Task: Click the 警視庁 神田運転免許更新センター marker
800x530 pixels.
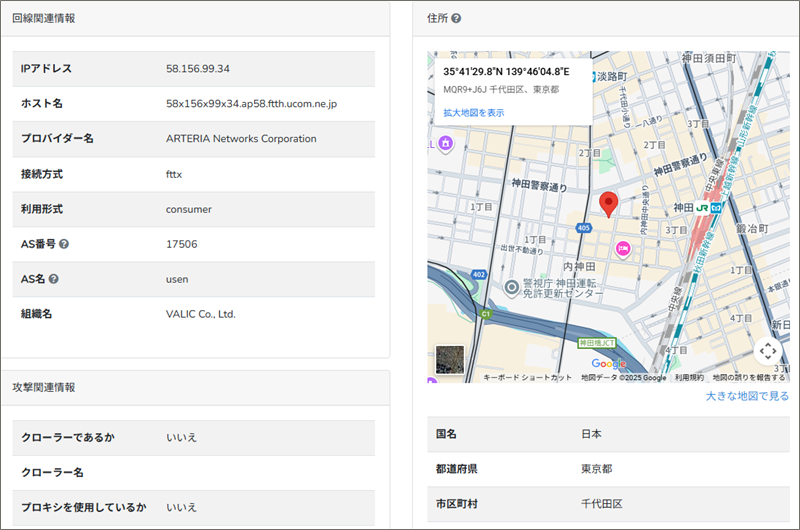Action: [512, 288]
